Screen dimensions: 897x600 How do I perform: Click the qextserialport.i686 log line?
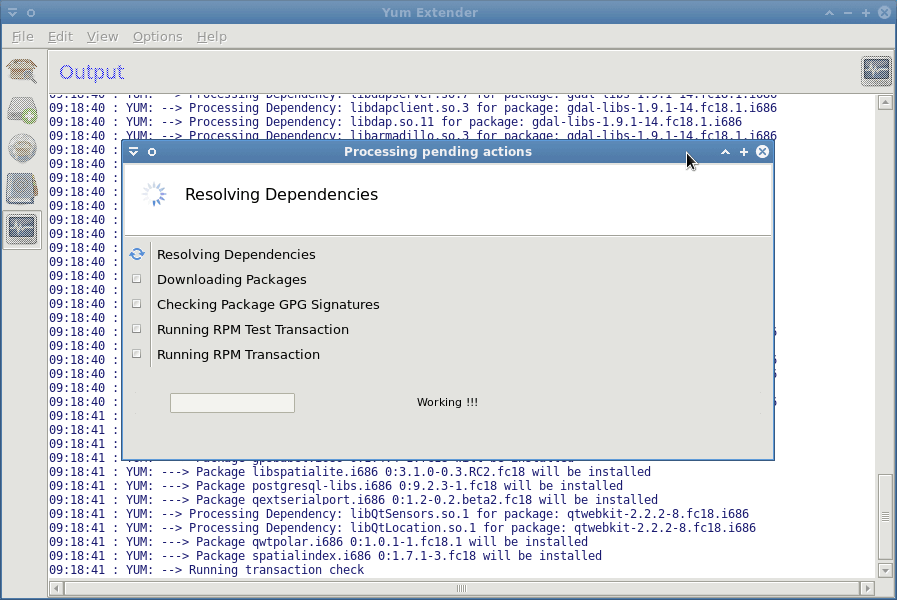point(354,499)
